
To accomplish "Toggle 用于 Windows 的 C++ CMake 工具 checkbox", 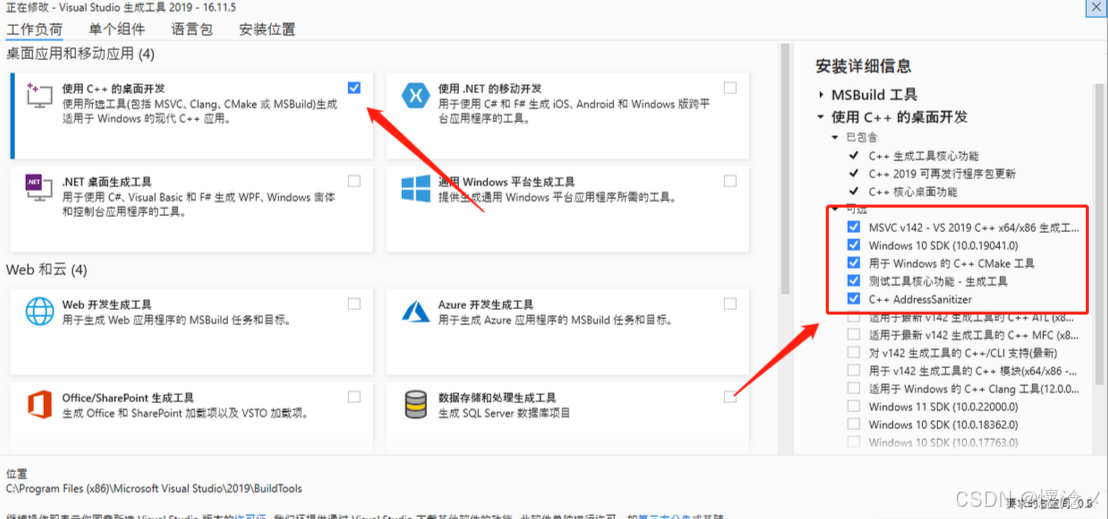I will tap(854, 263).
